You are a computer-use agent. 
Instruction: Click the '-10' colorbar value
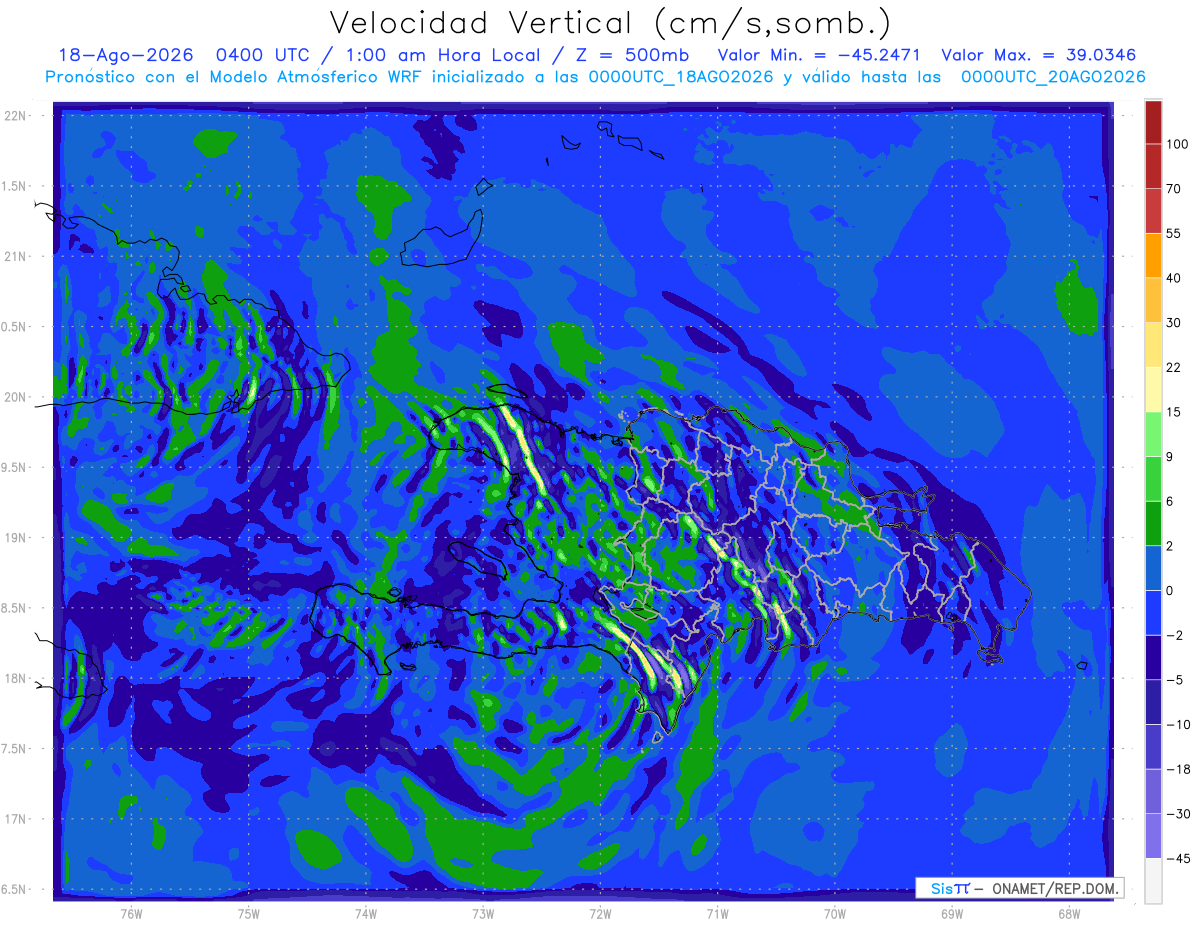[x=1178, y=724]
